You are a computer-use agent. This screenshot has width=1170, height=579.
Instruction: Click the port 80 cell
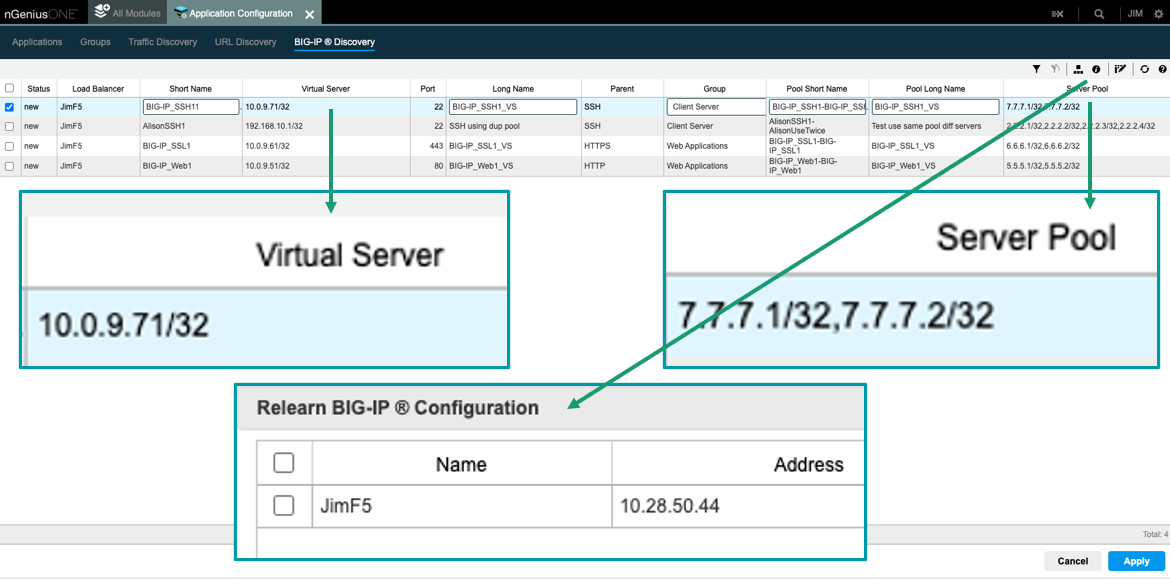tap(428, 166)
